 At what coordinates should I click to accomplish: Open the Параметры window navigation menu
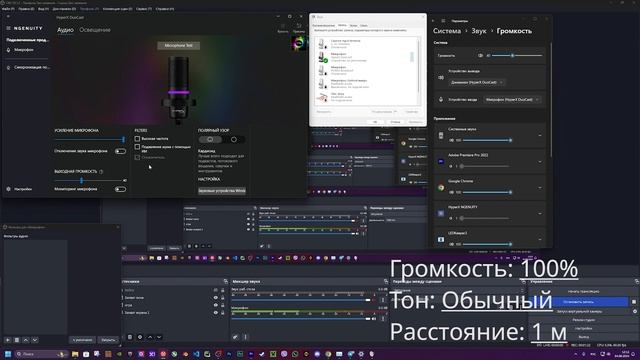point(443,20)
